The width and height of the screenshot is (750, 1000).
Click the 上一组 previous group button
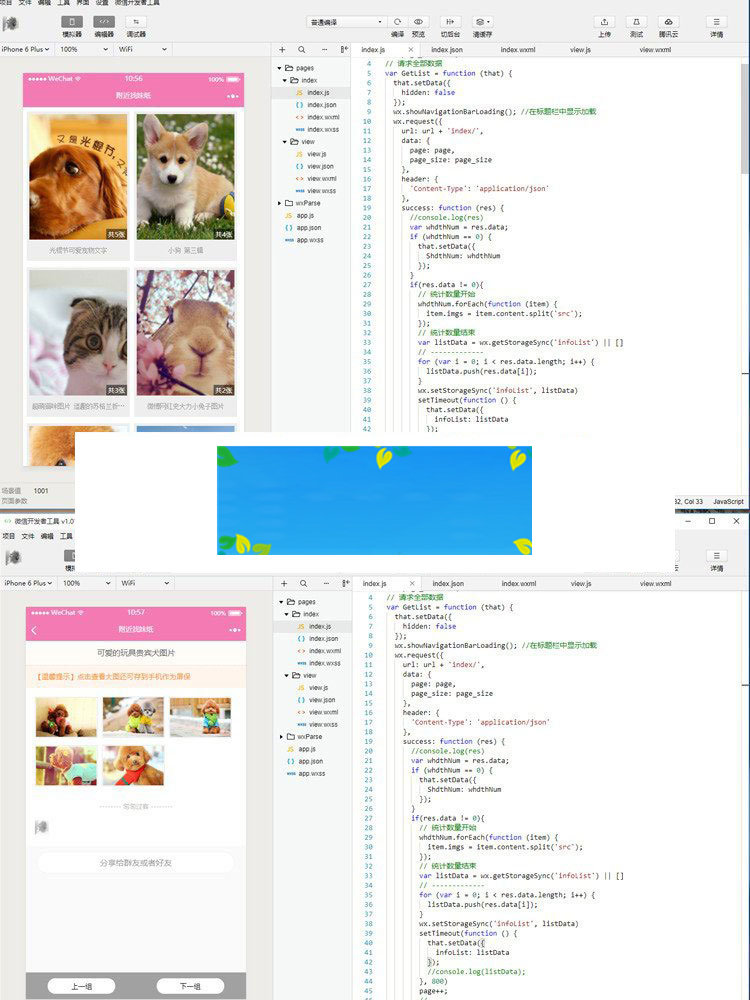(81, 986)
